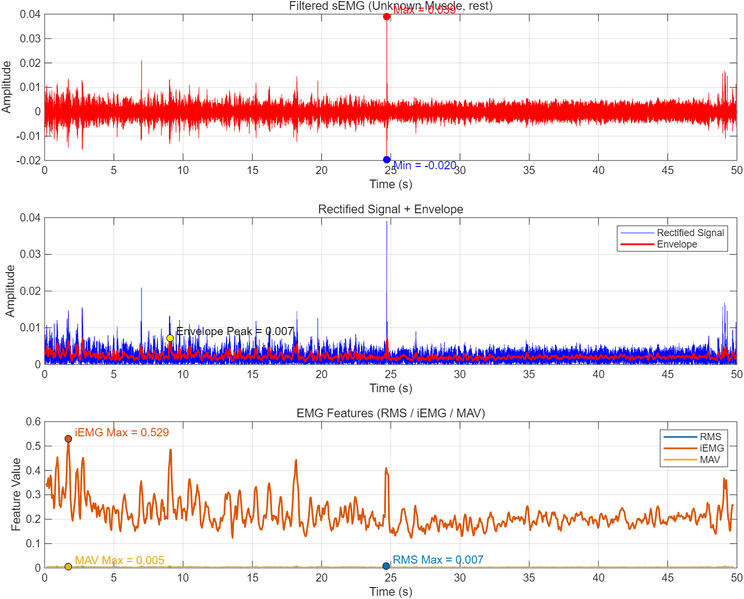Click the orange iEMG Max marker dot

(x=68, y=439)
